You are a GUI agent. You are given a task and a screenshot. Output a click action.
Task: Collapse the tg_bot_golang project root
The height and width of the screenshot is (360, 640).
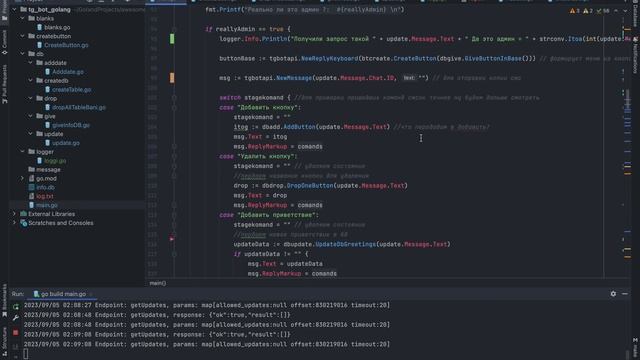click(14, 9)
